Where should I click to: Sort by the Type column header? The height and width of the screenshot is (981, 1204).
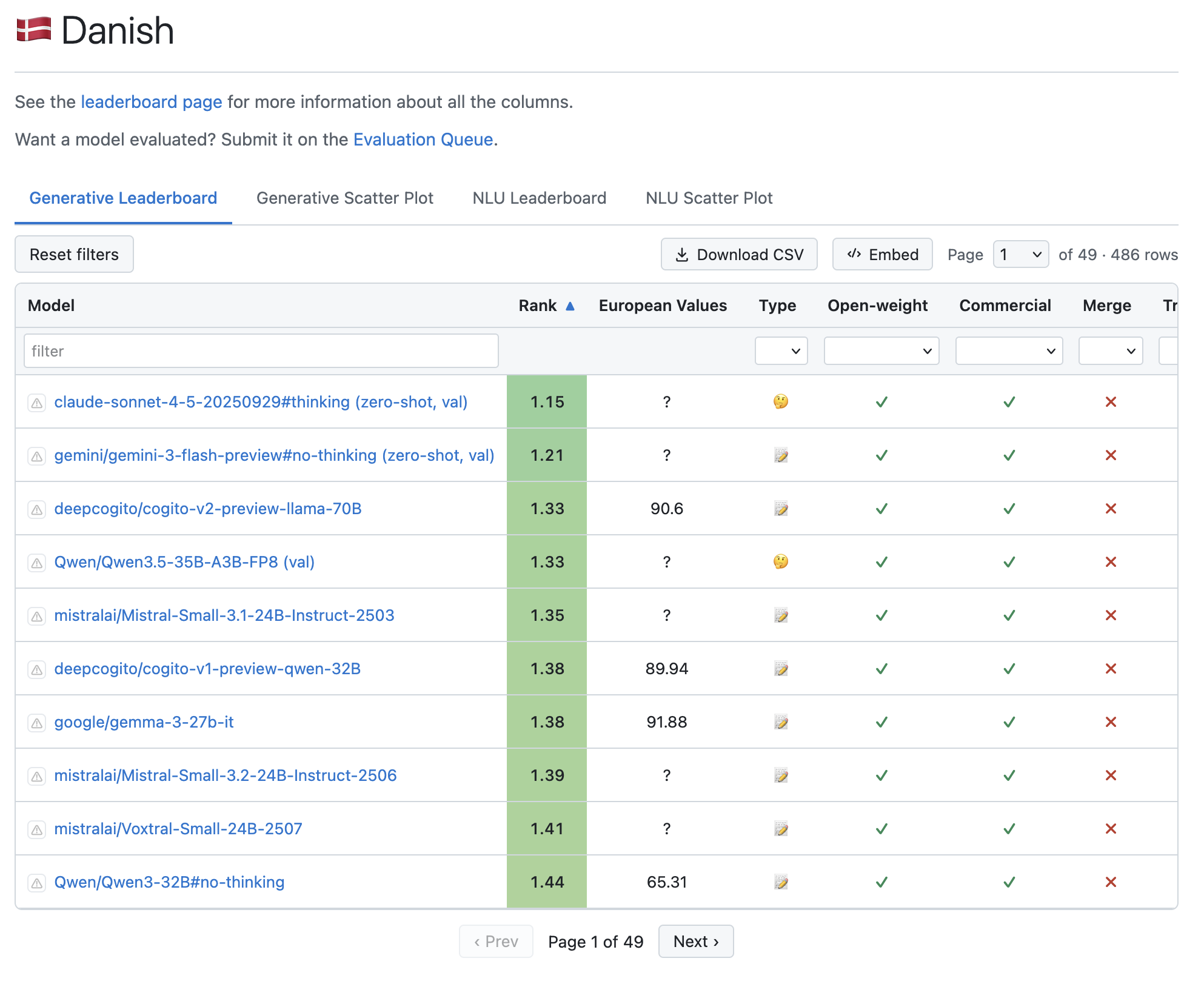tap(777, 306)
